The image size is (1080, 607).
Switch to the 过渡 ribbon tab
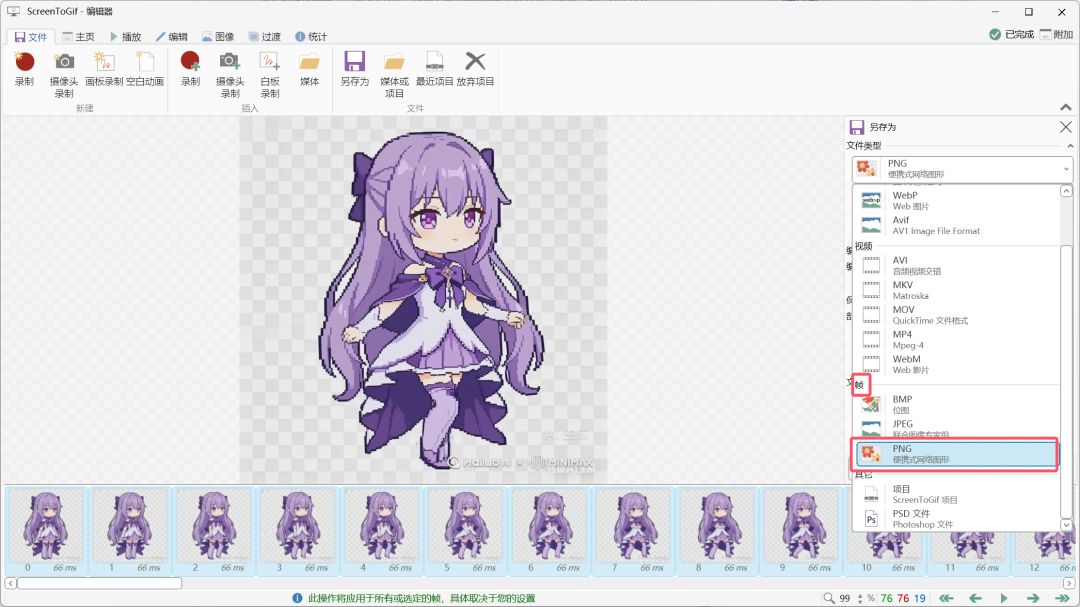click(264, 37)
